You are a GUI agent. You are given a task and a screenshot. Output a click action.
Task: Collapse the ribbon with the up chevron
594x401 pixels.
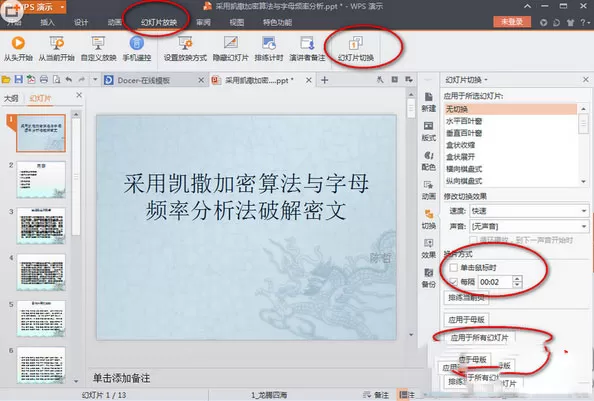[527, 6]
